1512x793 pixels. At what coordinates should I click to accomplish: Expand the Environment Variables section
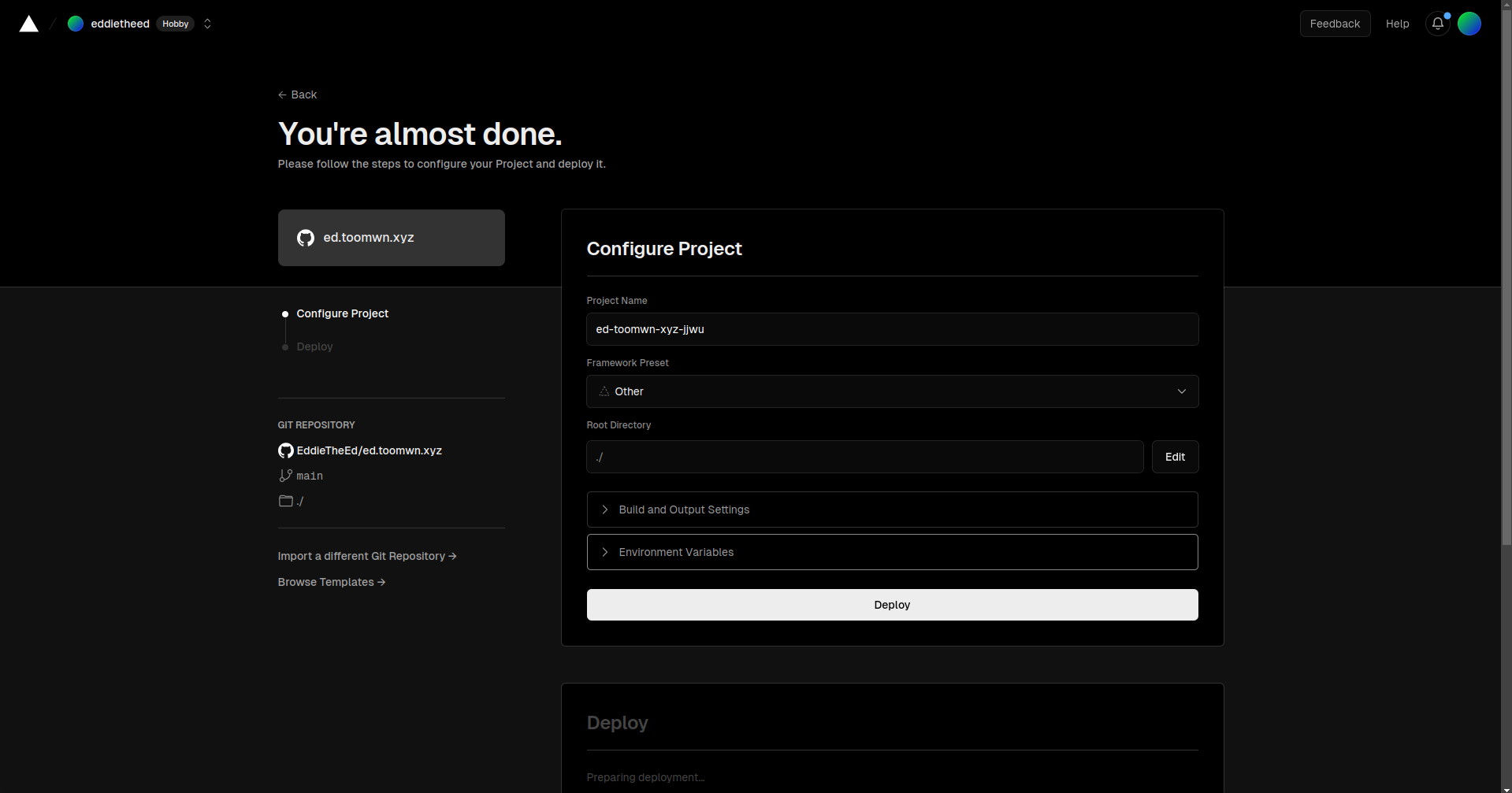coord(892,552)
